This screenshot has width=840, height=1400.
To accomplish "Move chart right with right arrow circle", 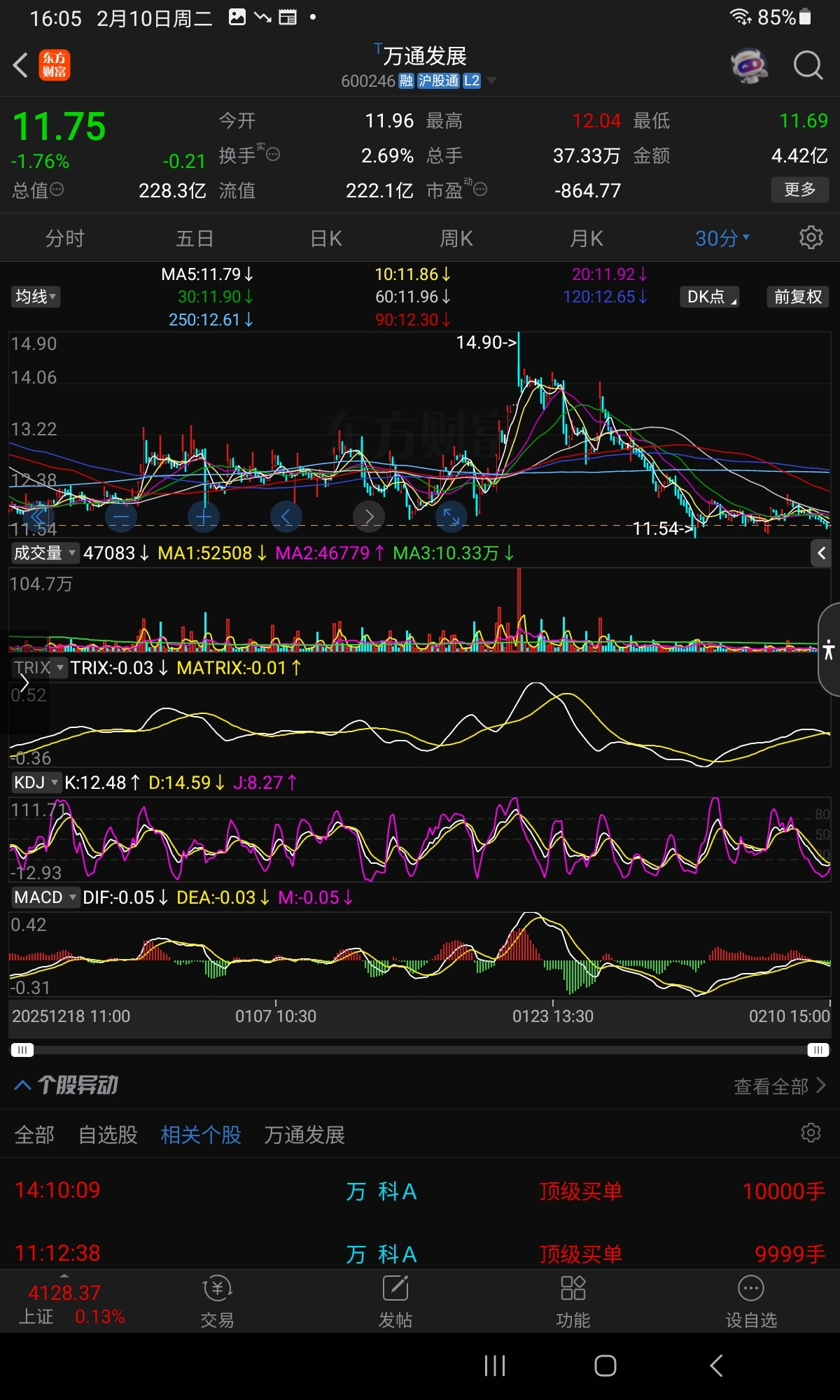I will (x=369, y=517).
